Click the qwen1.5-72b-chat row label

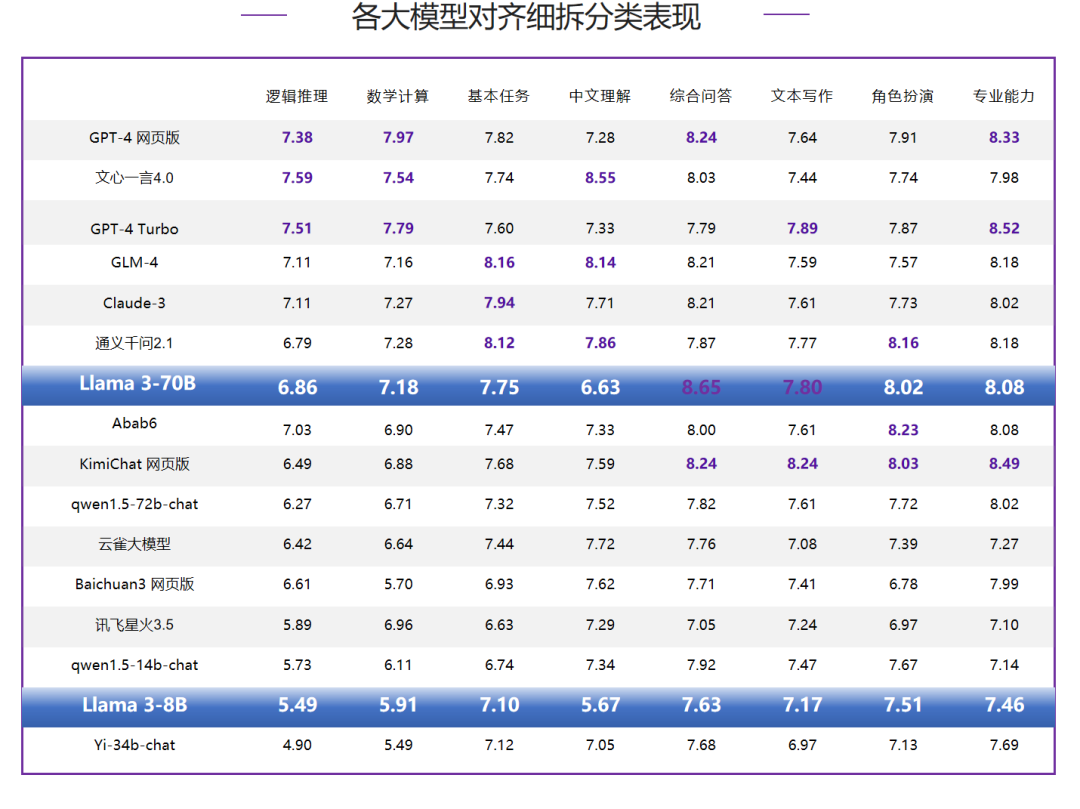point(134,505)
